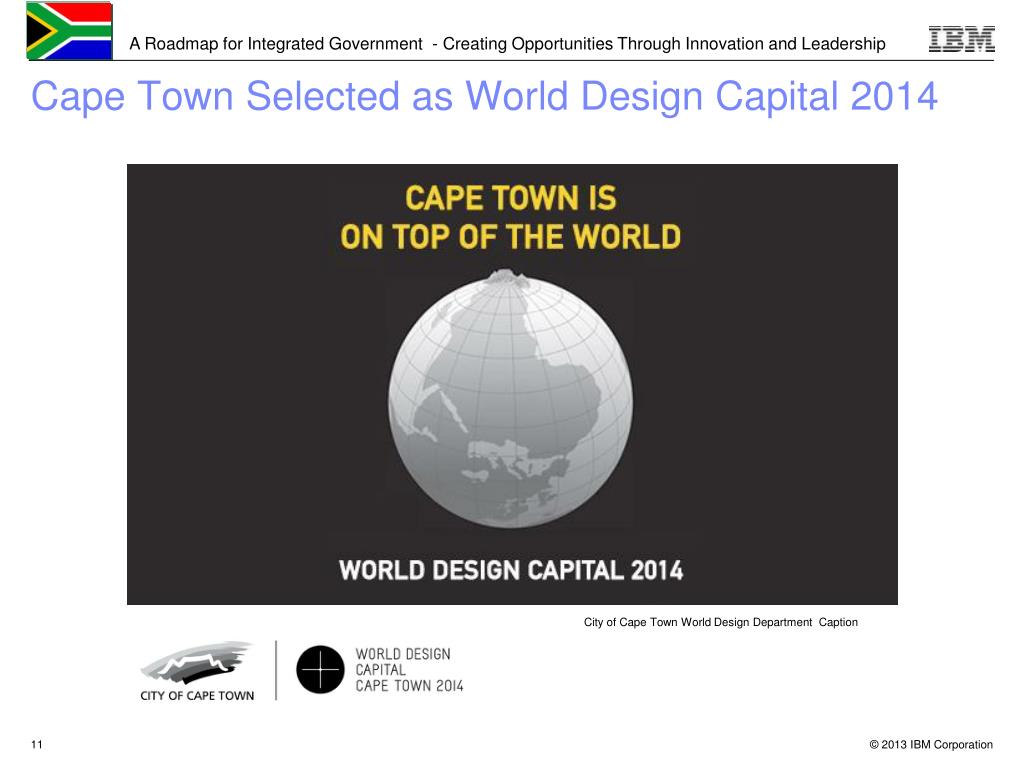Select the 'City of Cape Town World Design Department Caption' text

(720, 622)
